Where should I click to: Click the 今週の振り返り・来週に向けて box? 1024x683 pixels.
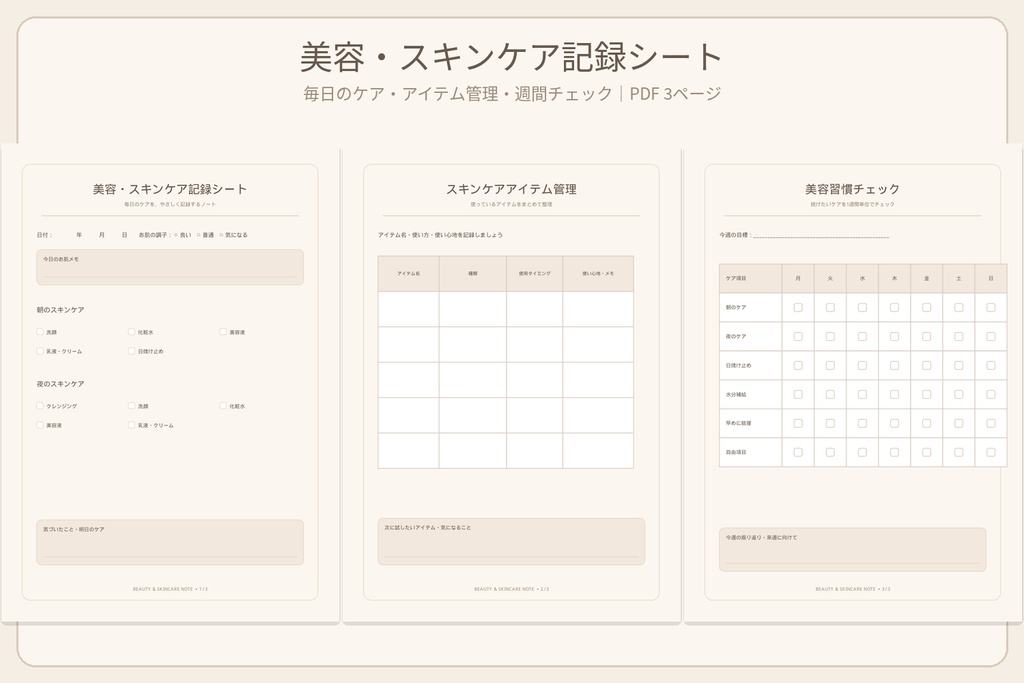click(x=852, y=550)
